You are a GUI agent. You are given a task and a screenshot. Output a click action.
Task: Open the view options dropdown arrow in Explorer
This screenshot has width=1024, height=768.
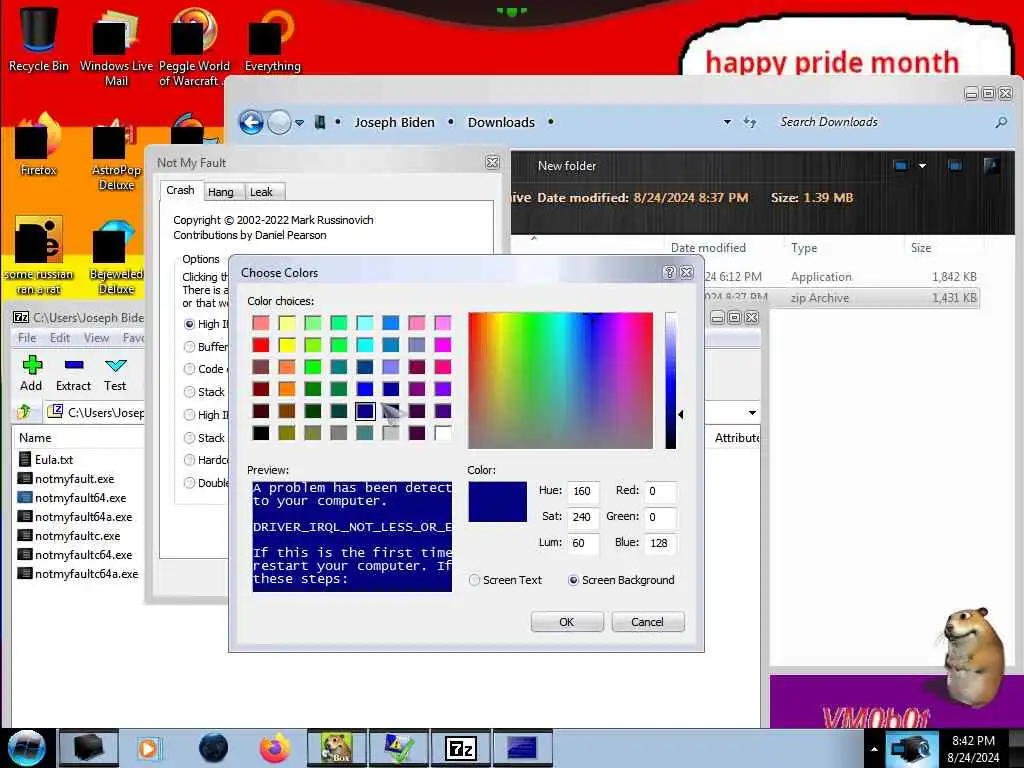pyautogui.click(x=922, y=166)
